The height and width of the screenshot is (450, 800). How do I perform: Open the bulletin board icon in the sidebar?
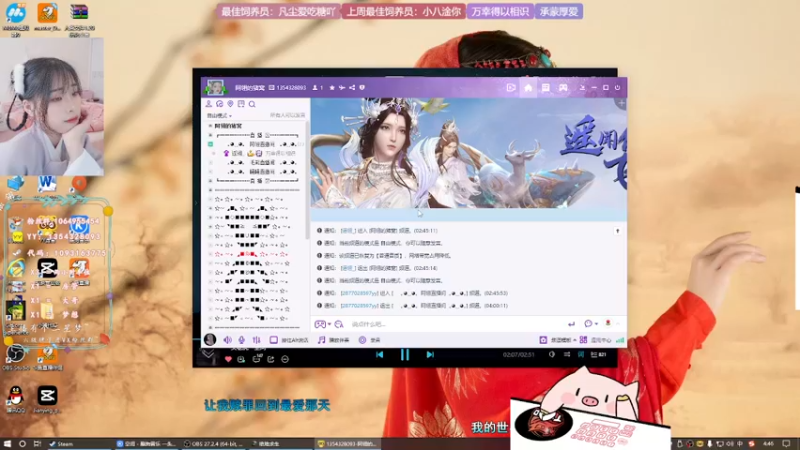[241, 104]
